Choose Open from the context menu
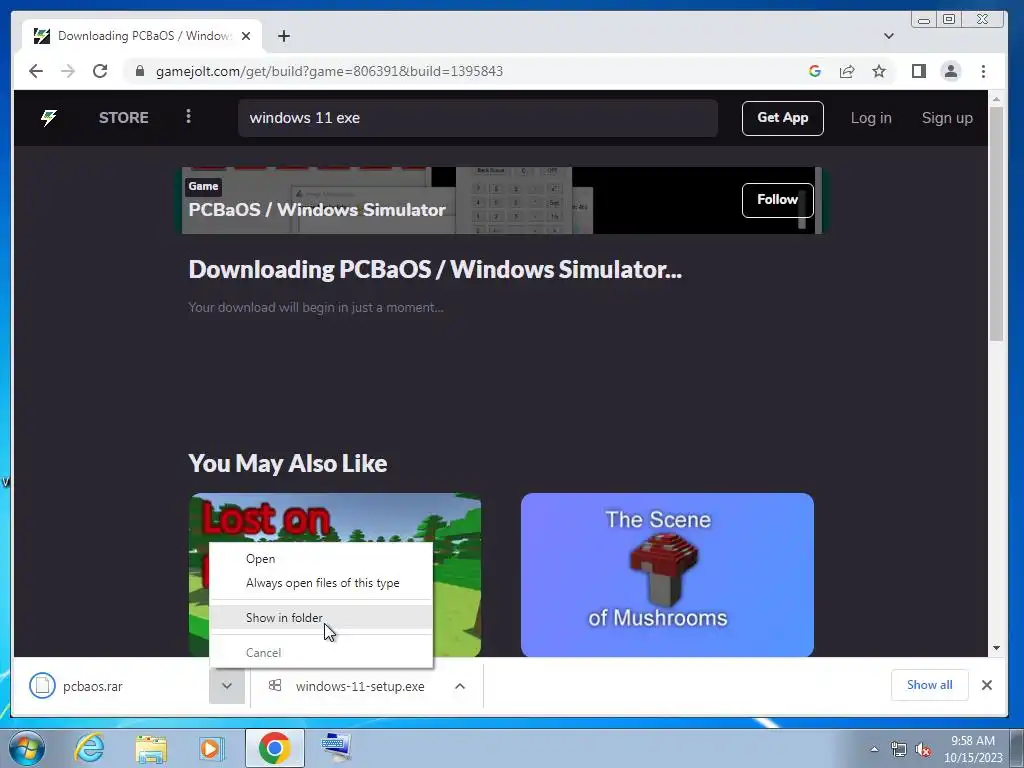Screen dimensions: 1024x768 (321, 559)
